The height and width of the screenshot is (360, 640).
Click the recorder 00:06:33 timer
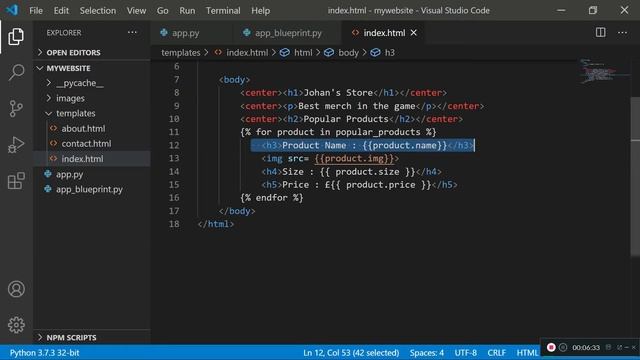(586, 348)
